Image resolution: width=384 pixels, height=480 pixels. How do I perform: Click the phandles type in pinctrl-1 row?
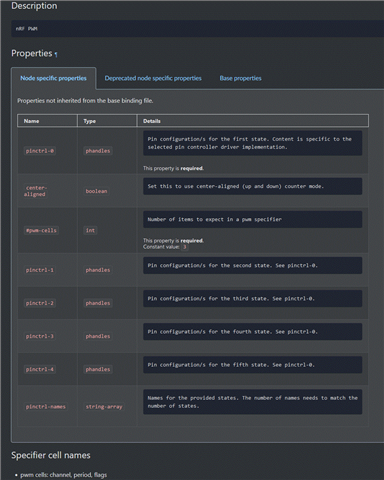[x=98, y=270]
